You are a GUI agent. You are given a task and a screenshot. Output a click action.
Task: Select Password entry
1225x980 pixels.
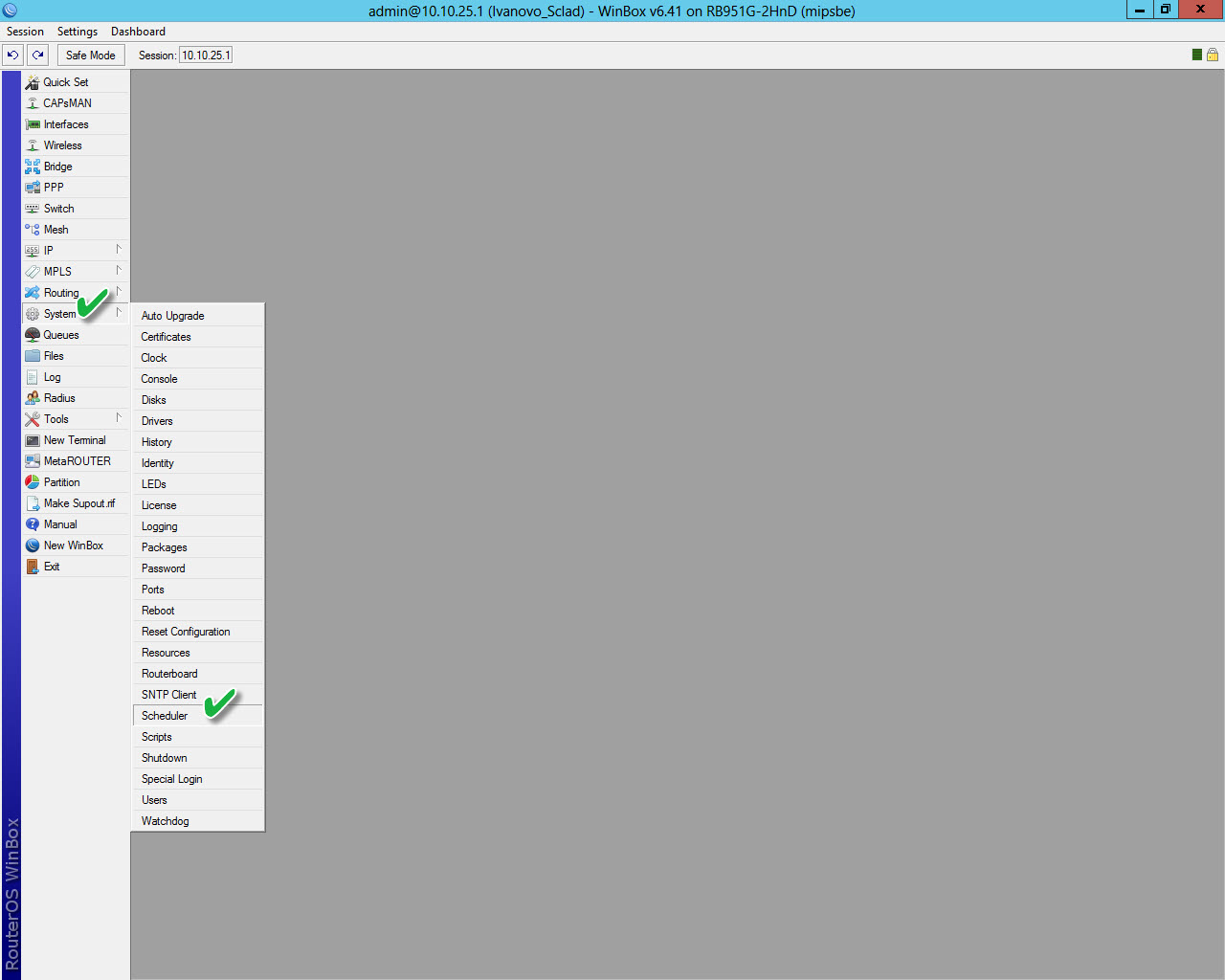198,568
